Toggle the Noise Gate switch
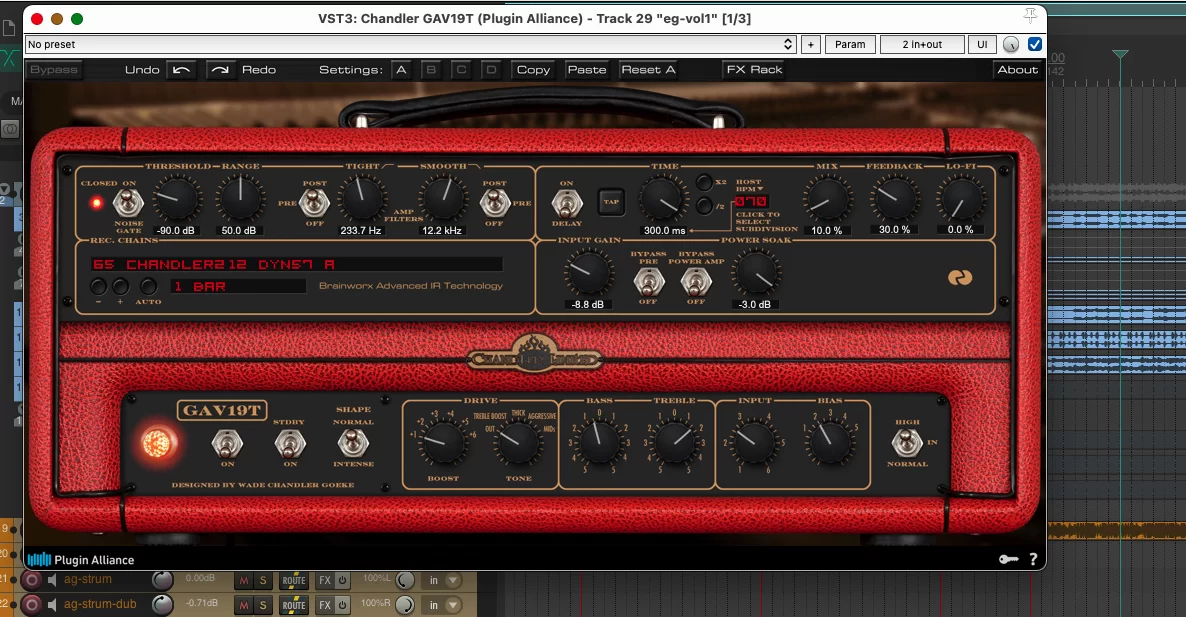Image resolution: width=1186 pixels, height=617 pixels. click(x=126, y=202)
